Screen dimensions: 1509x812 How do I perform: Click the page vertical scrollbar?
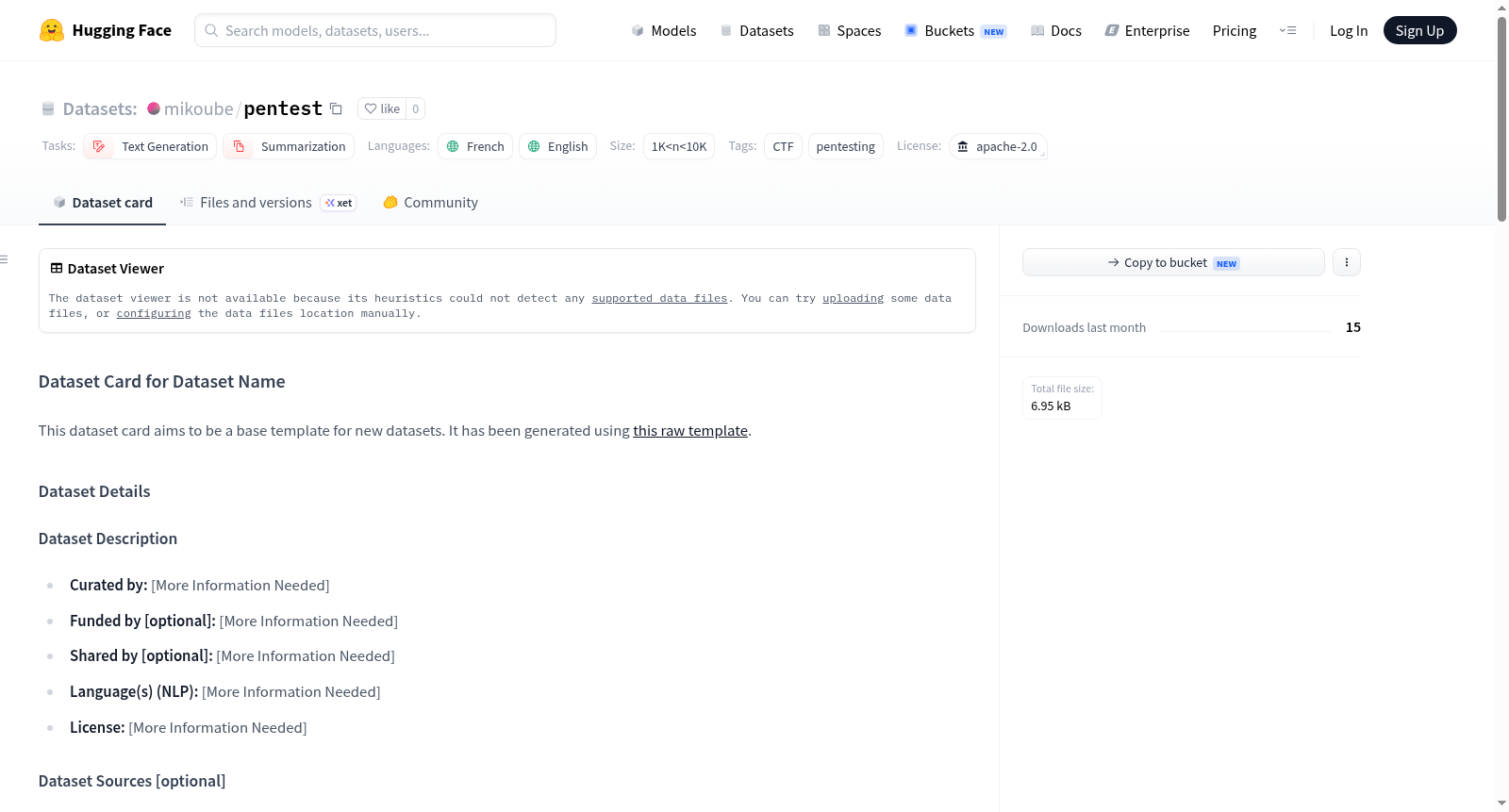coord(1501,119)
